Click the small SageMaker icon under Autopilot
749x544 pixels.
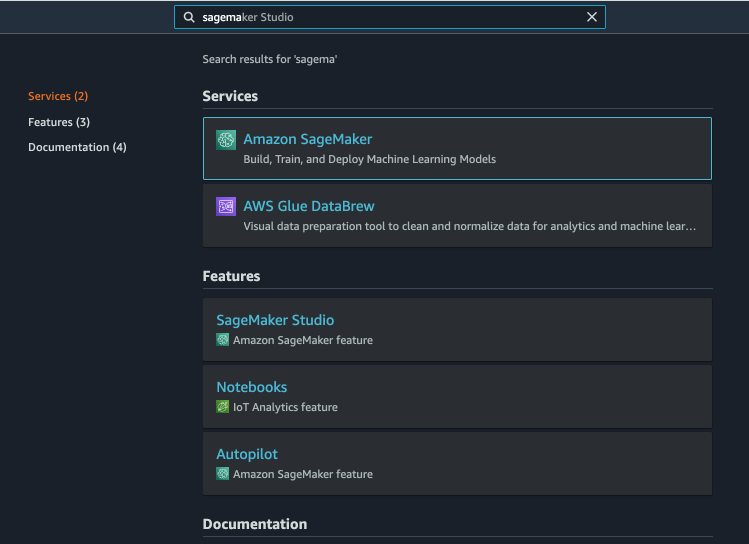click(x=223, y=474)
